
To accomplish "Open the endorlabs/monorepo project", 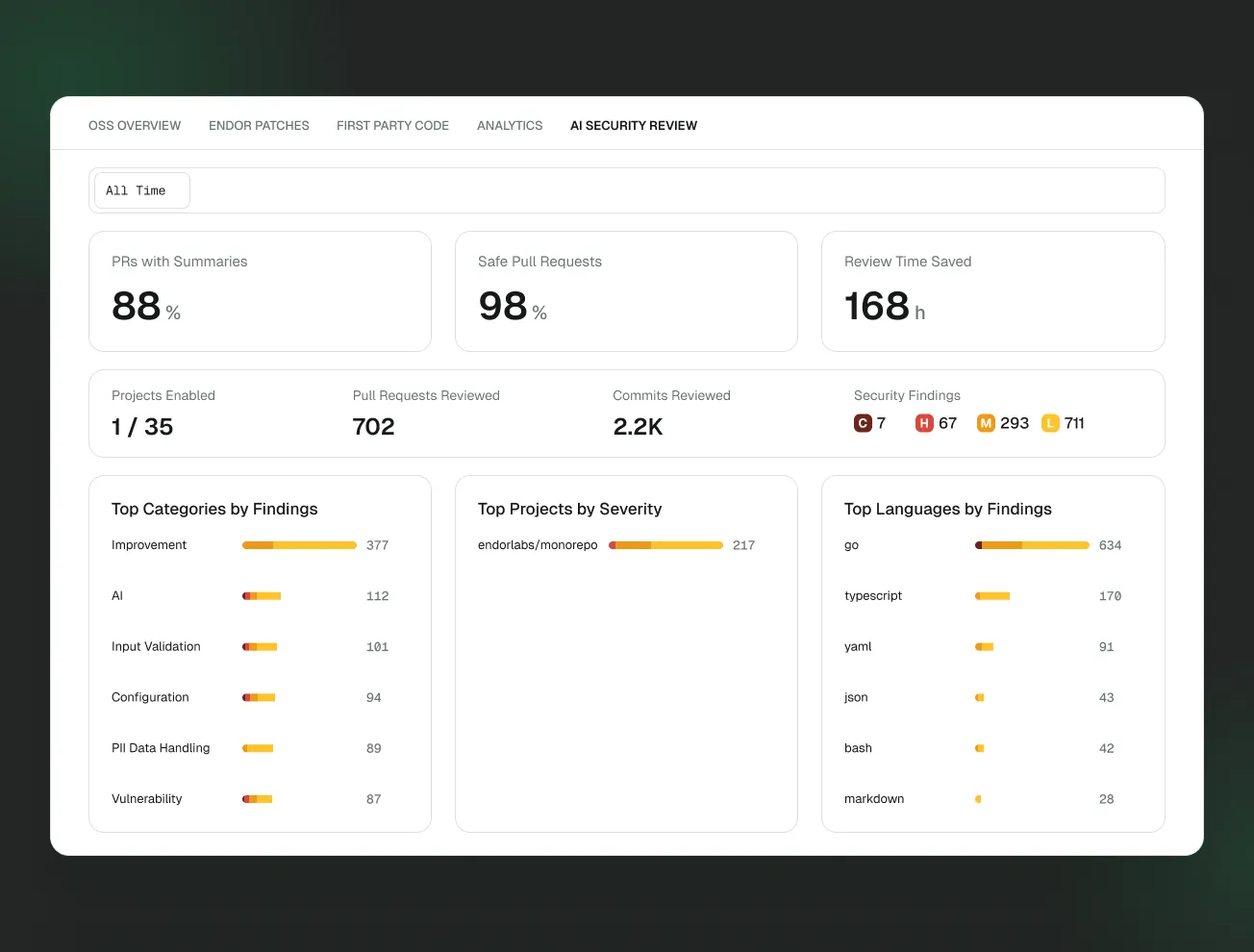I will [x=538, y=545].
